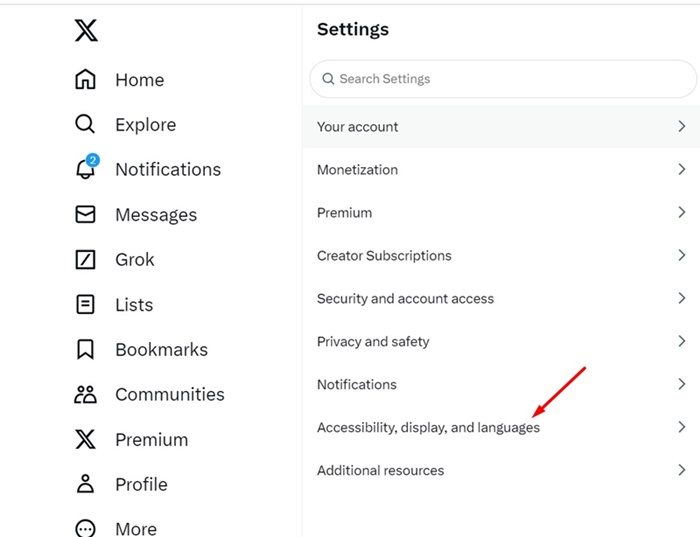Open the Notifications bell icon with badge
Viewport: 700px width, 537px height.
[x=87, y=167]
